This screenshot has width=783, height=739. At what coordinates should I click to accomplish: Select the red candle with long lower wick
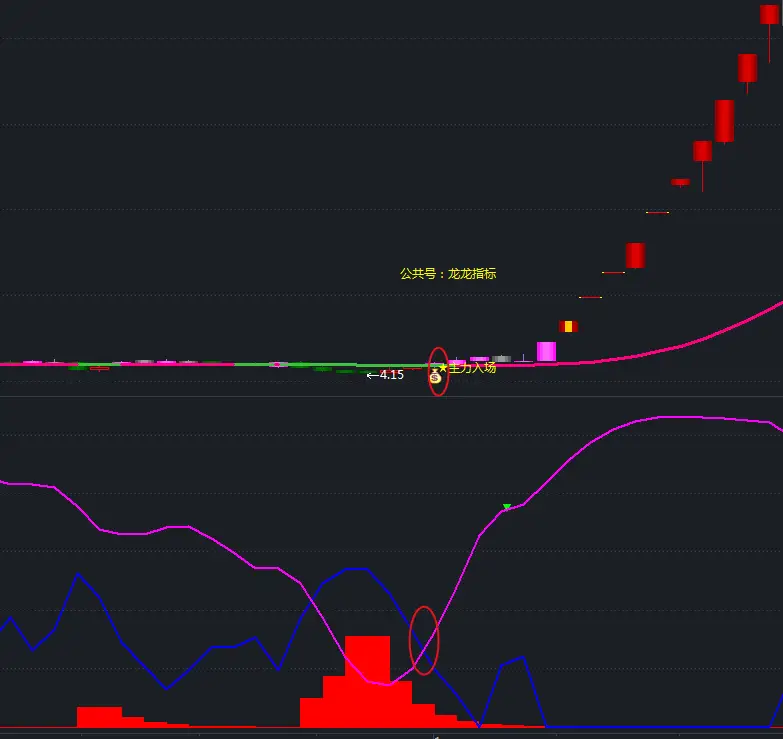click(702, 152)
